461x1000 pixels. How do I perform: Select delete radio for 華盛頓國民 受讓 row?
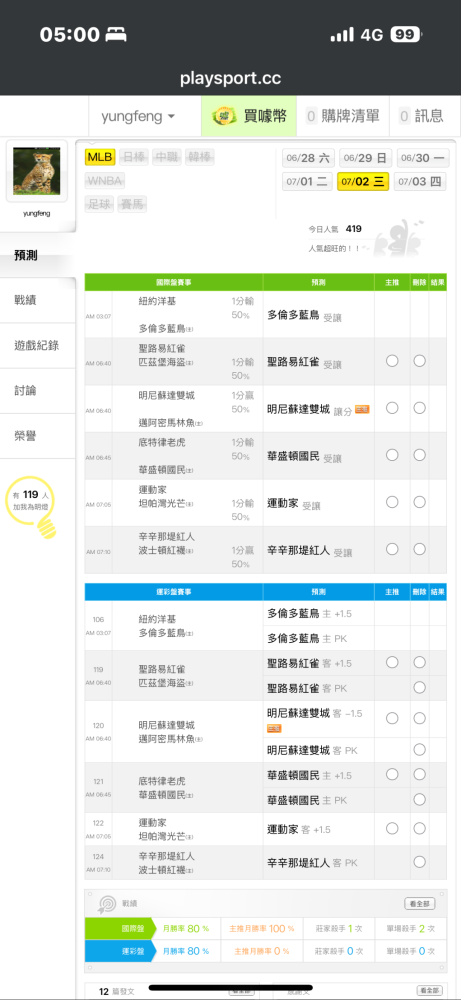(x=419, y=455)
